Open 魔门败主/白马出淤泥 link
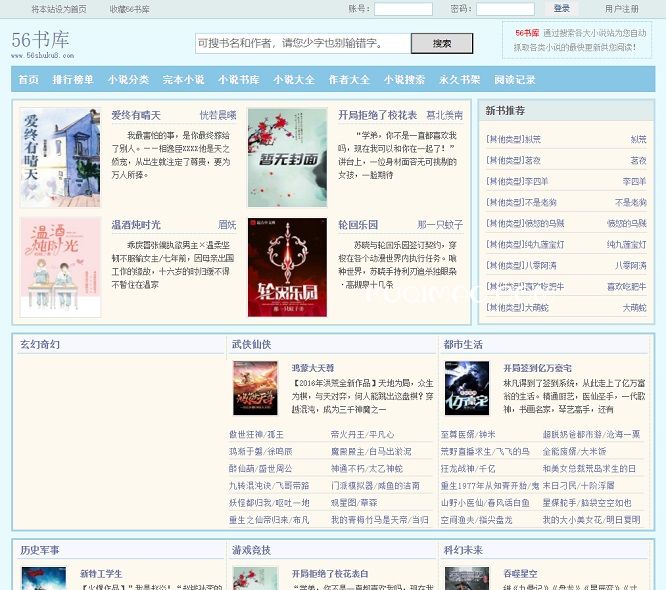The image size is (666, 590). (x=371, y=452)
